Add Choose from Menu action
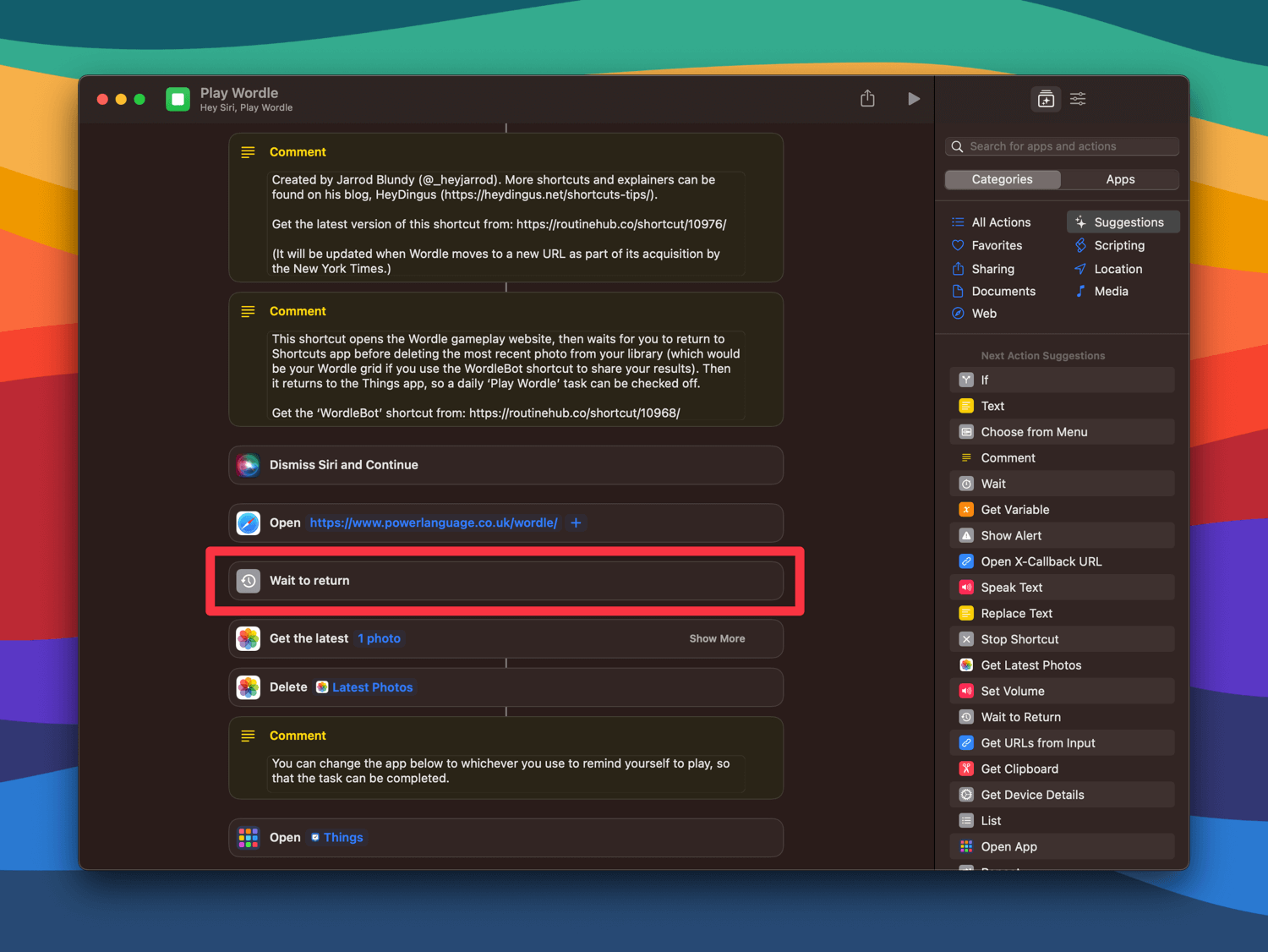 (1063, 432)
